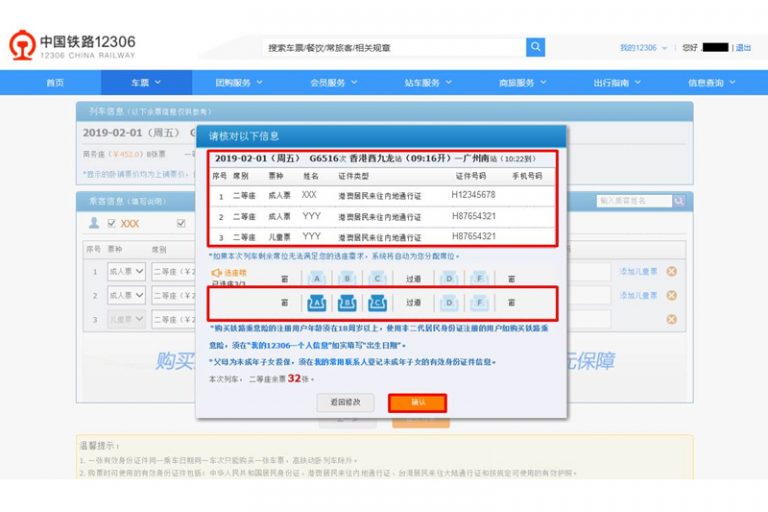This screenshot has width=768, height=512.
Task: Open the 会员服务 navigation menu
Action: pyautogui.click(x=332, y=83)
